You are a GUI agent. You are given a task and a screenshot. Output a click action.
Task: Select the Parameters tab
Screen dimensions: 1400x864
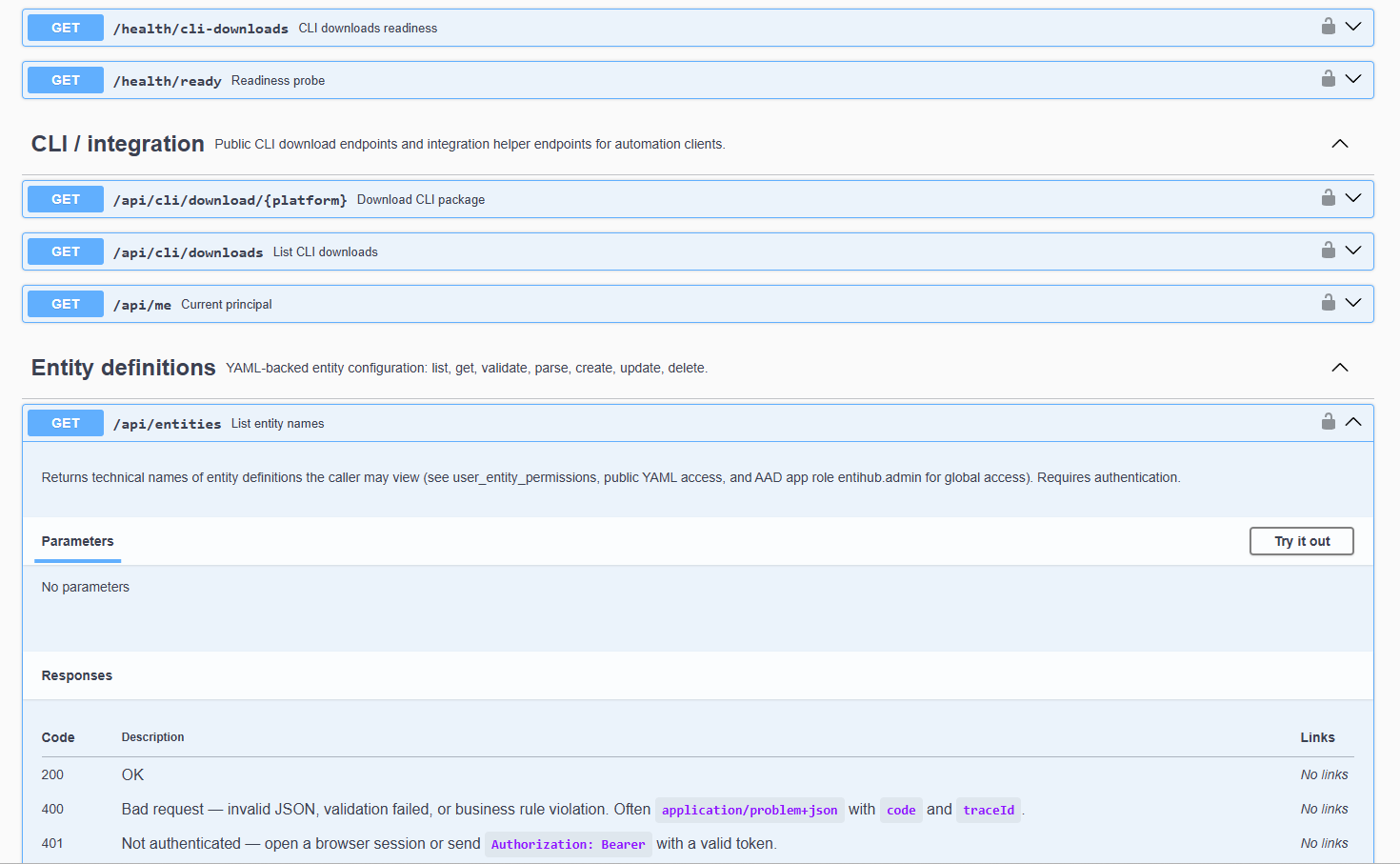pyautogui.click(x=77, y=541)
